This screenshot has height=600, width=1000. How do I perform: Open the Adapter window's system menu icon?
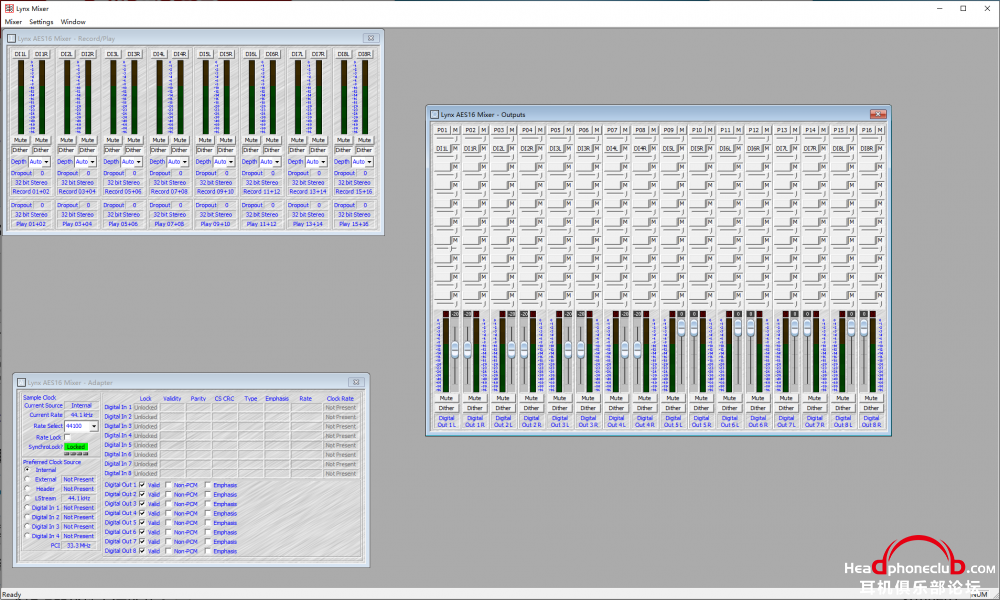pos(21,383)
